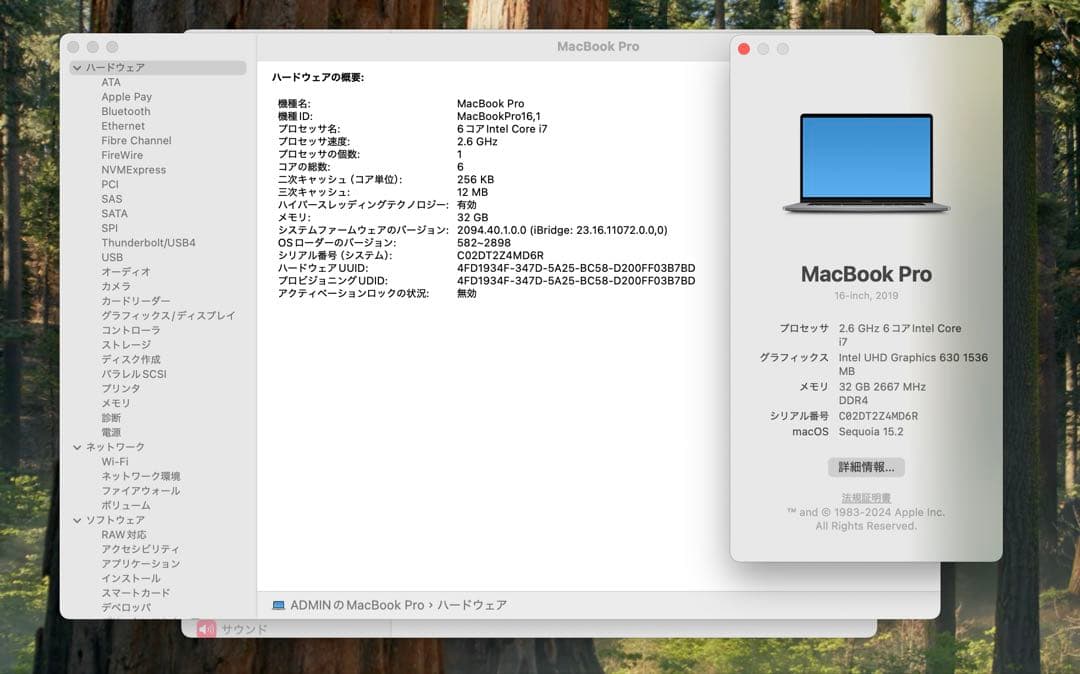Click the 三次キャッシュ 12 MB value
Viewport: 1080px width, 674px height.
pyautogui.click(x=472, y=192)
